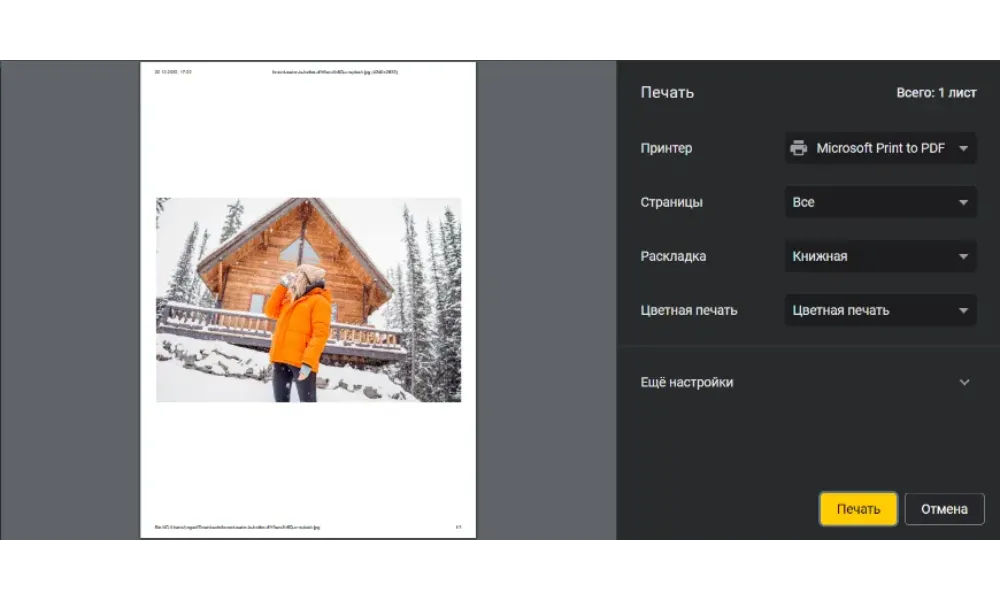
Task: Click the date and time in the preview header
Action: pos(173,72)
